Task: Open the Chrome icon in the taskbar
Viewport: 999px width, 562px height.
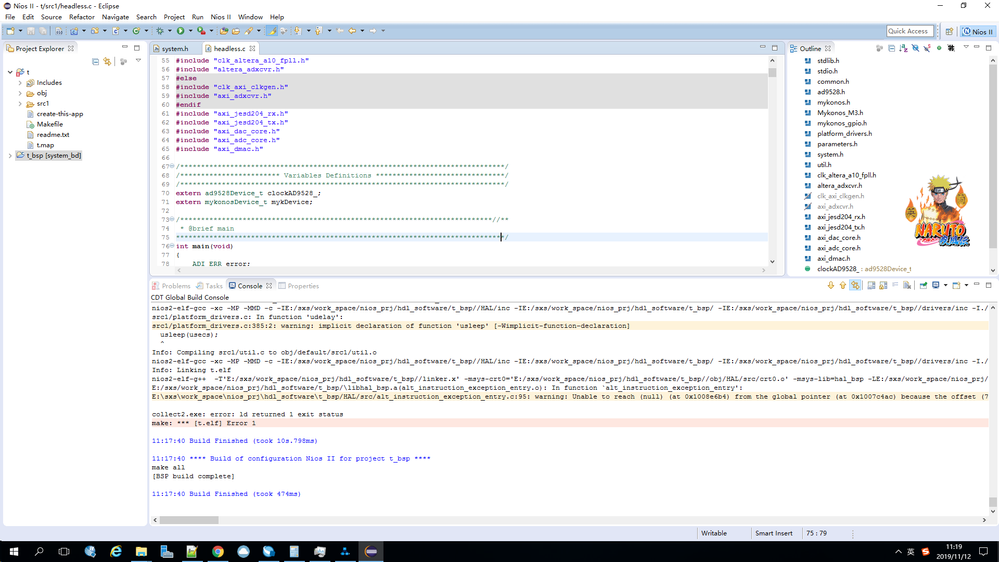Action: (217, 551)
